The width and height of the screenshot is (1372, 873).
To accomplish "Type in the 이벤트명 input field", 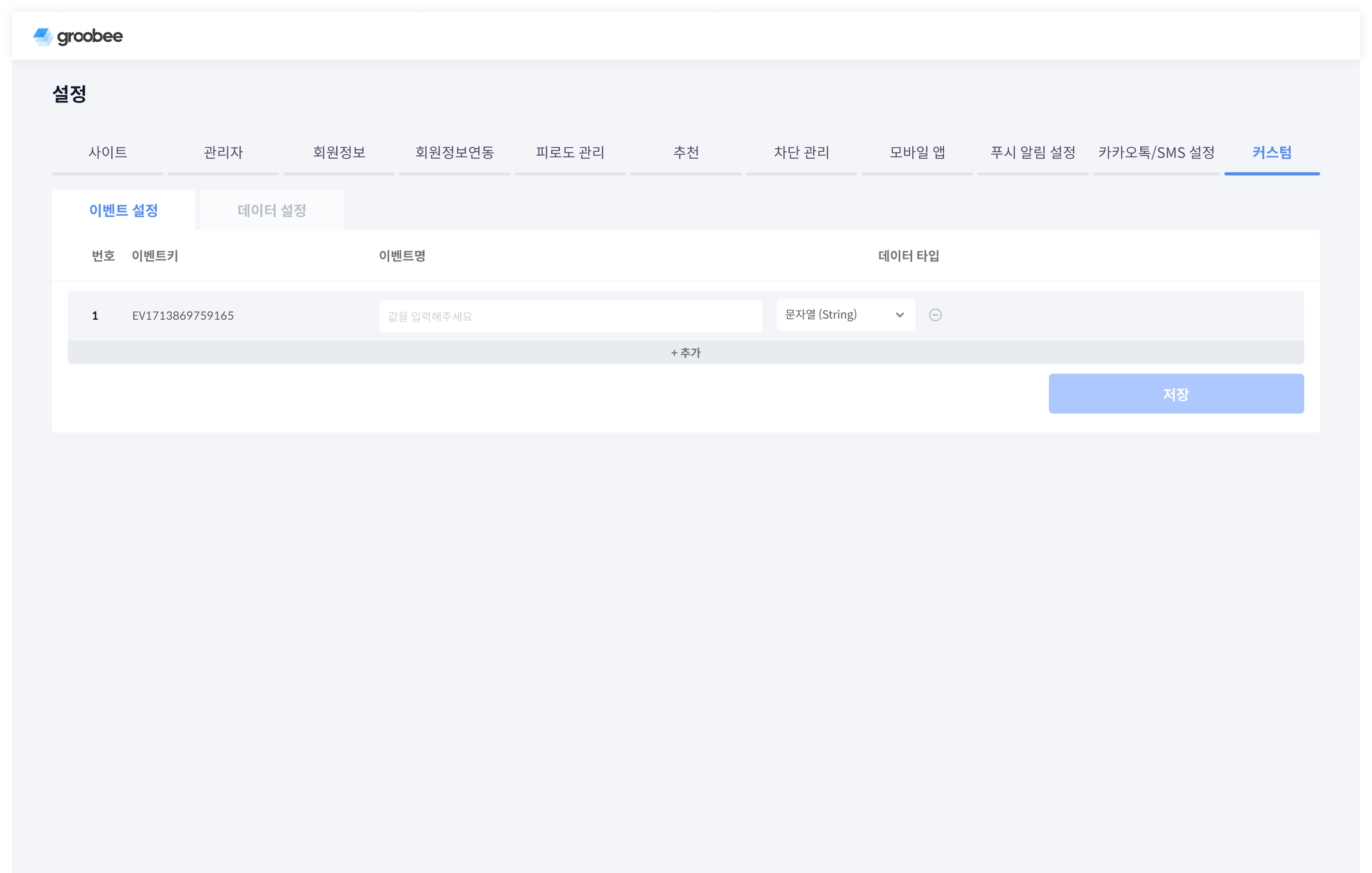I will [570, 316].
